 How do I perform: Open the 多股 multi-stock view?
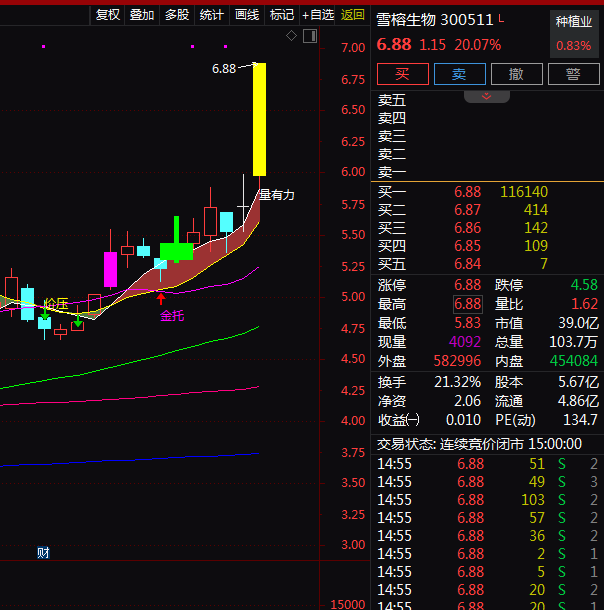pyautogui.click(x=177, y=14)
